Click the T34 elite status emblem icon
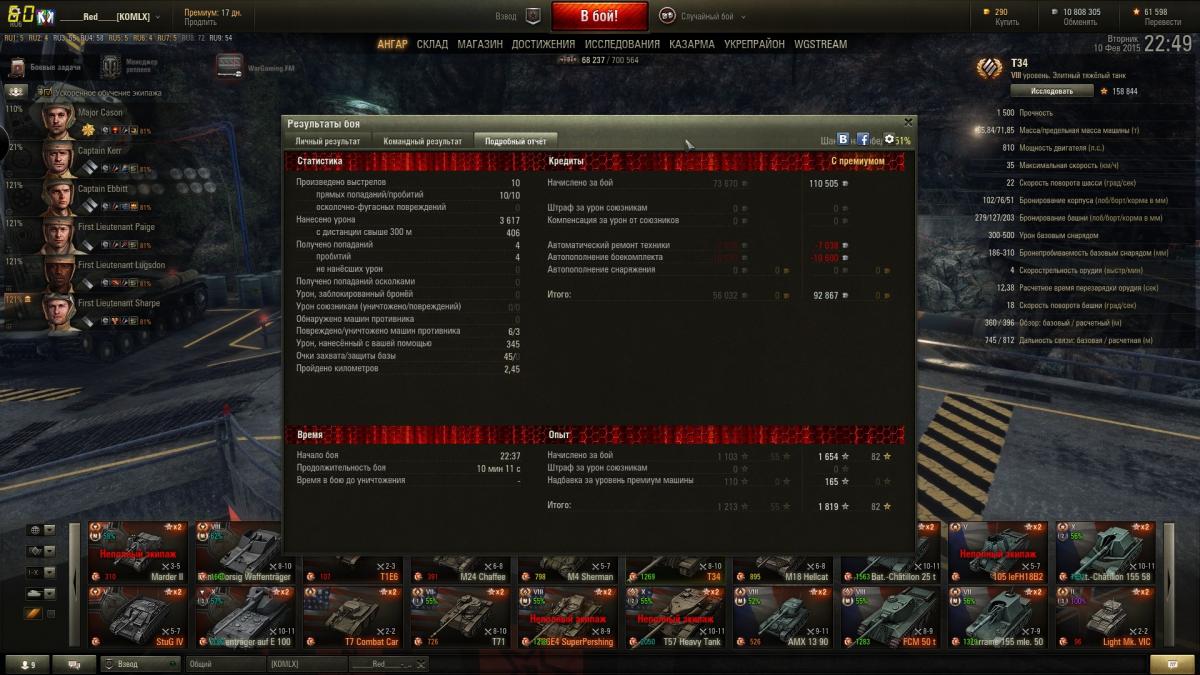Viewport: 1200px width, 675px height. click(x=990, y=68)
